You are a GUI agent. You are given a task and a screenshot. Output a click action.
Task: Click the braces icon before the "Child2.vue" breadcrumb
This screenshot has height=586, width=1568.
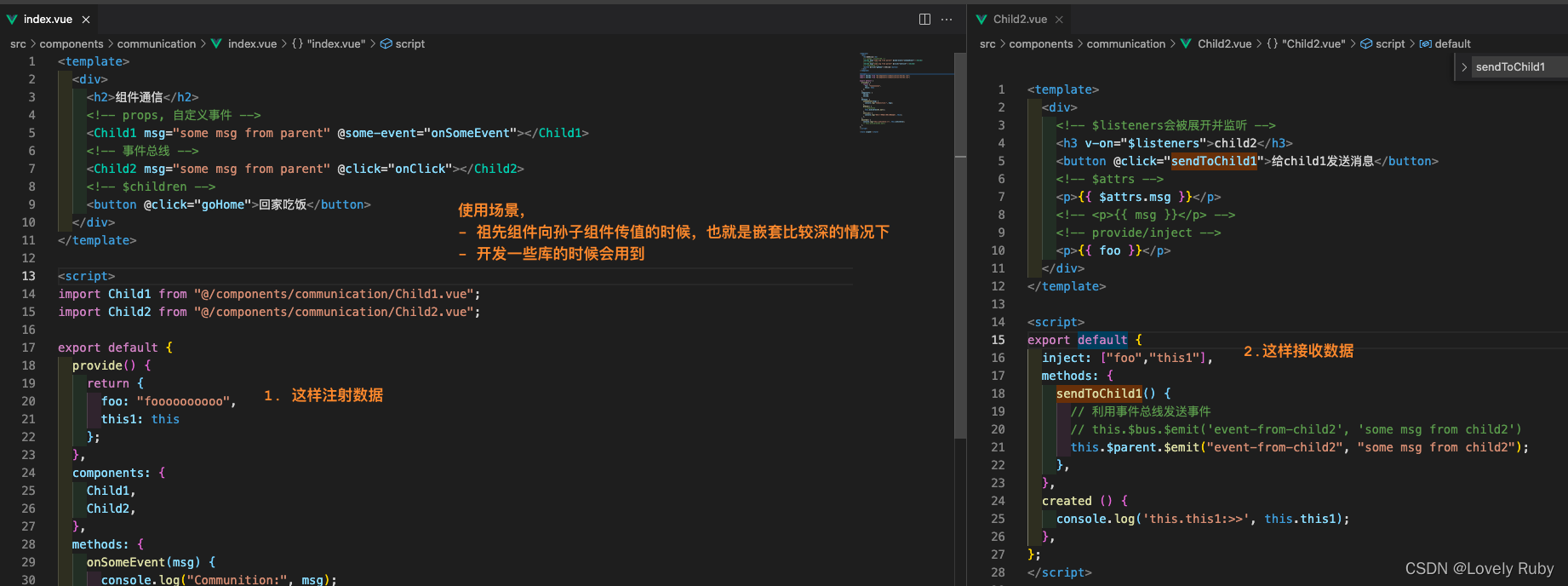(x=1273, y=43)
